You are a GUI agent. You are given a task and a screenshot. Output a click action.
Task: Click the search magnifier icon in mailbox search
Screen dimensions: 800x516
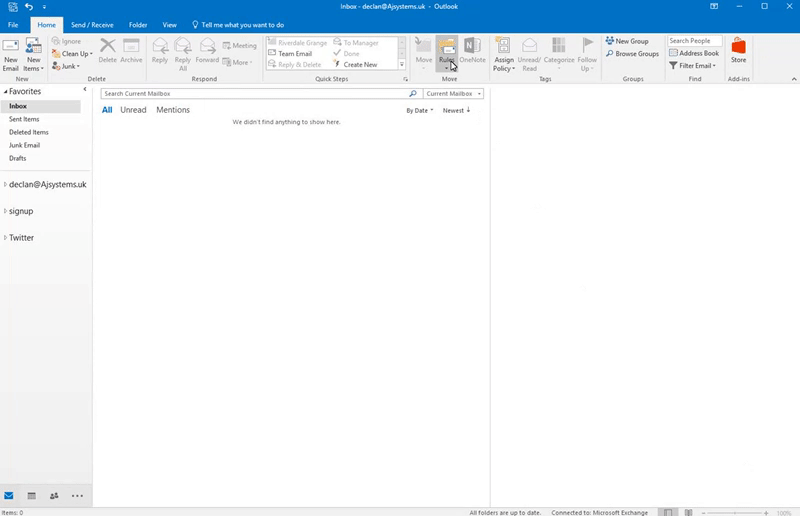[413, 93]
